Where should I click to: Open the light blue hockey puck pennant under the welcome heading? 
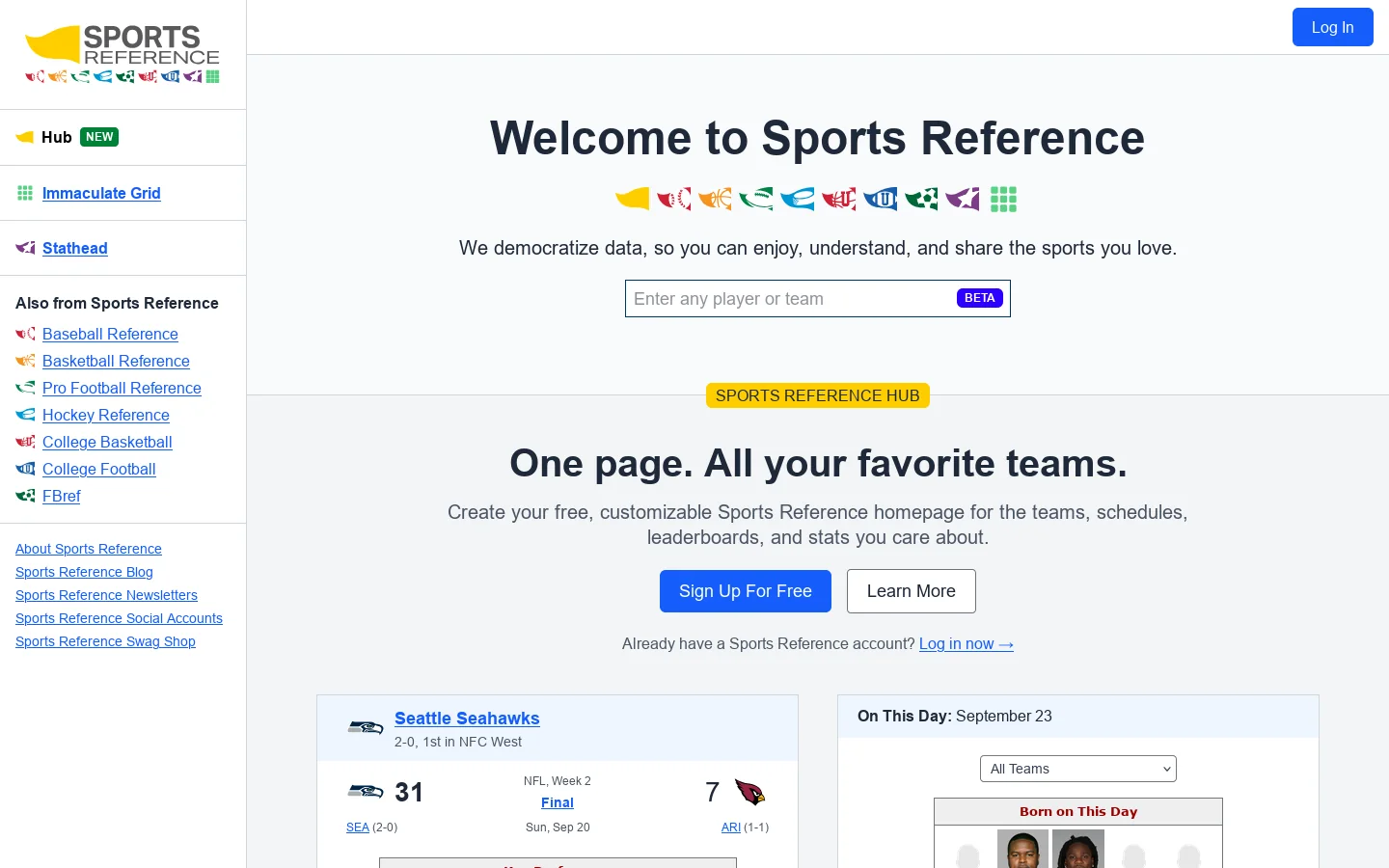coord(798,199)
